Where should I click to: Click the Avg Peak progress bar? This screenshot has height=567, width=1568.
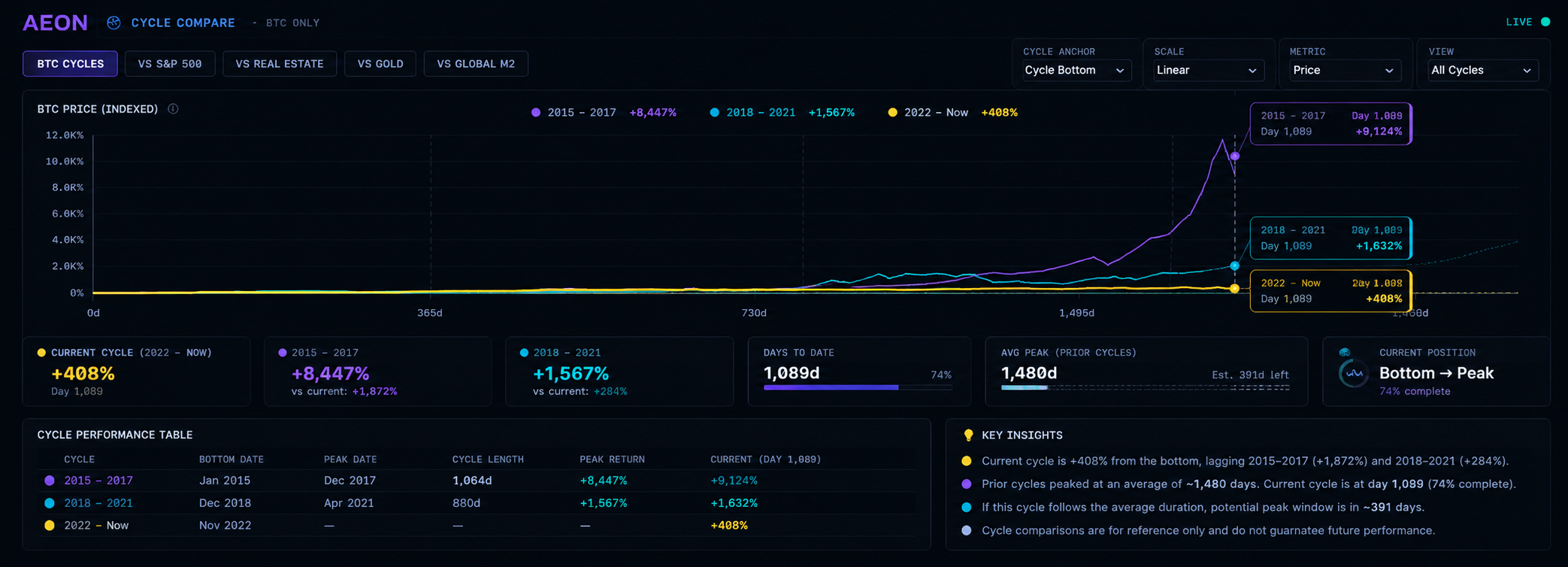1146,387
